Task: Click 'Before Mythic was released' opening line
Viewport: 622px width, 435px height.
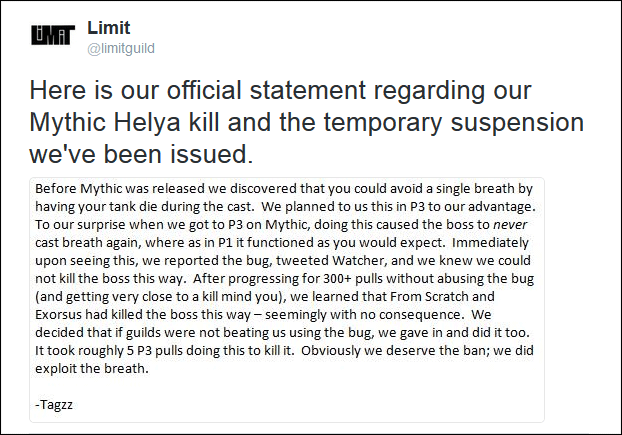Action: coord(284,188)
